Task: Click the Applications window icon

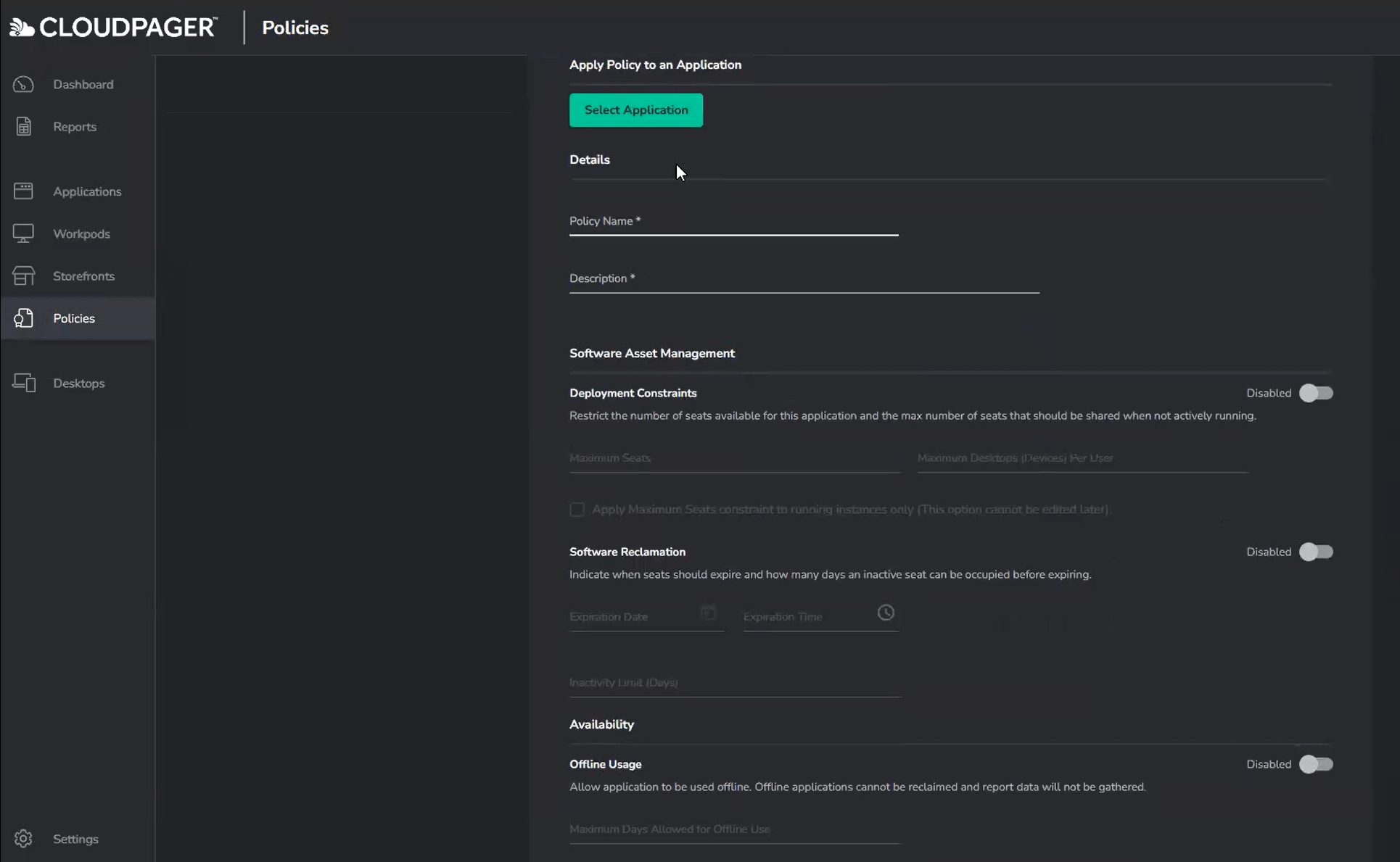Action: [x=23, y=191]
